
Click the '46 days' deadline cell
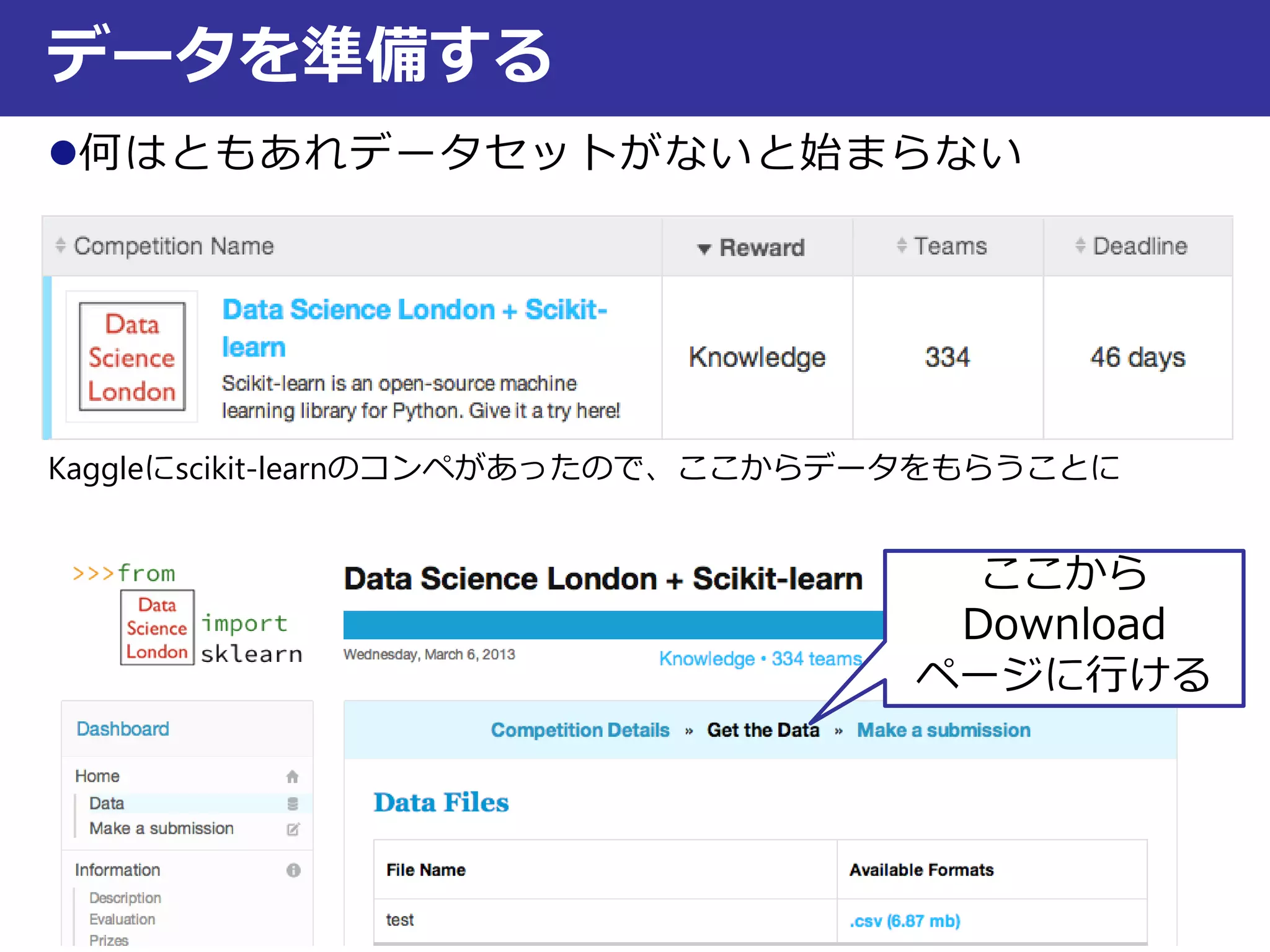click(1138, 358)
